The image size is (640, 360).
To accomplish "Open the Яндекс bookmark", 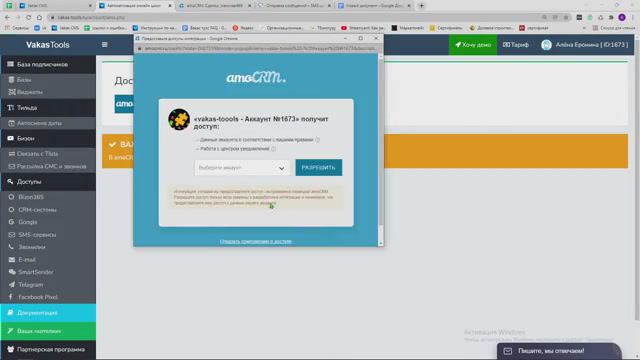I will pyautogui.click(x=243, y=28).
